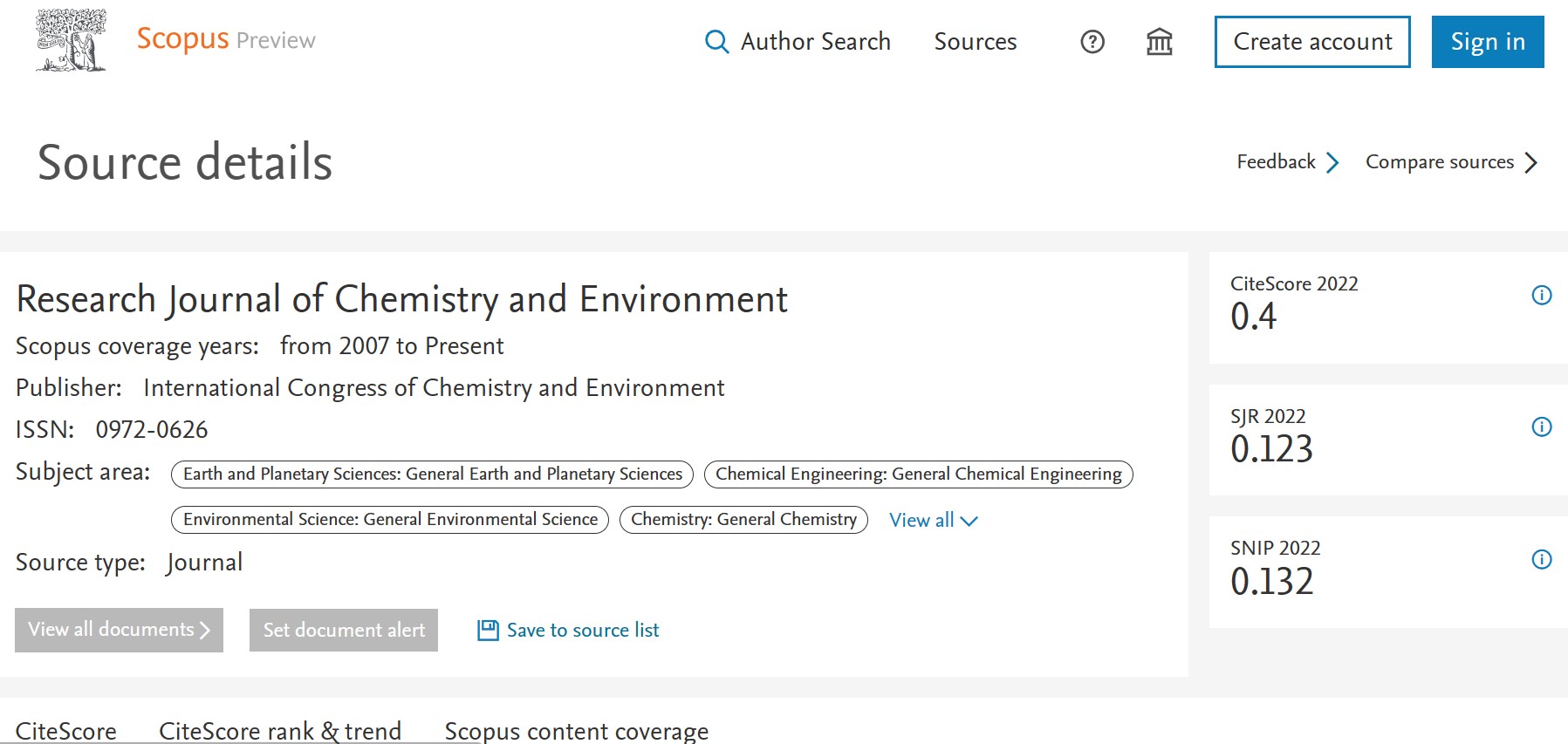Show CiteScore 2022 info icon
The height and width of the screenshot is (744, 1568).
coord(1541,296)
